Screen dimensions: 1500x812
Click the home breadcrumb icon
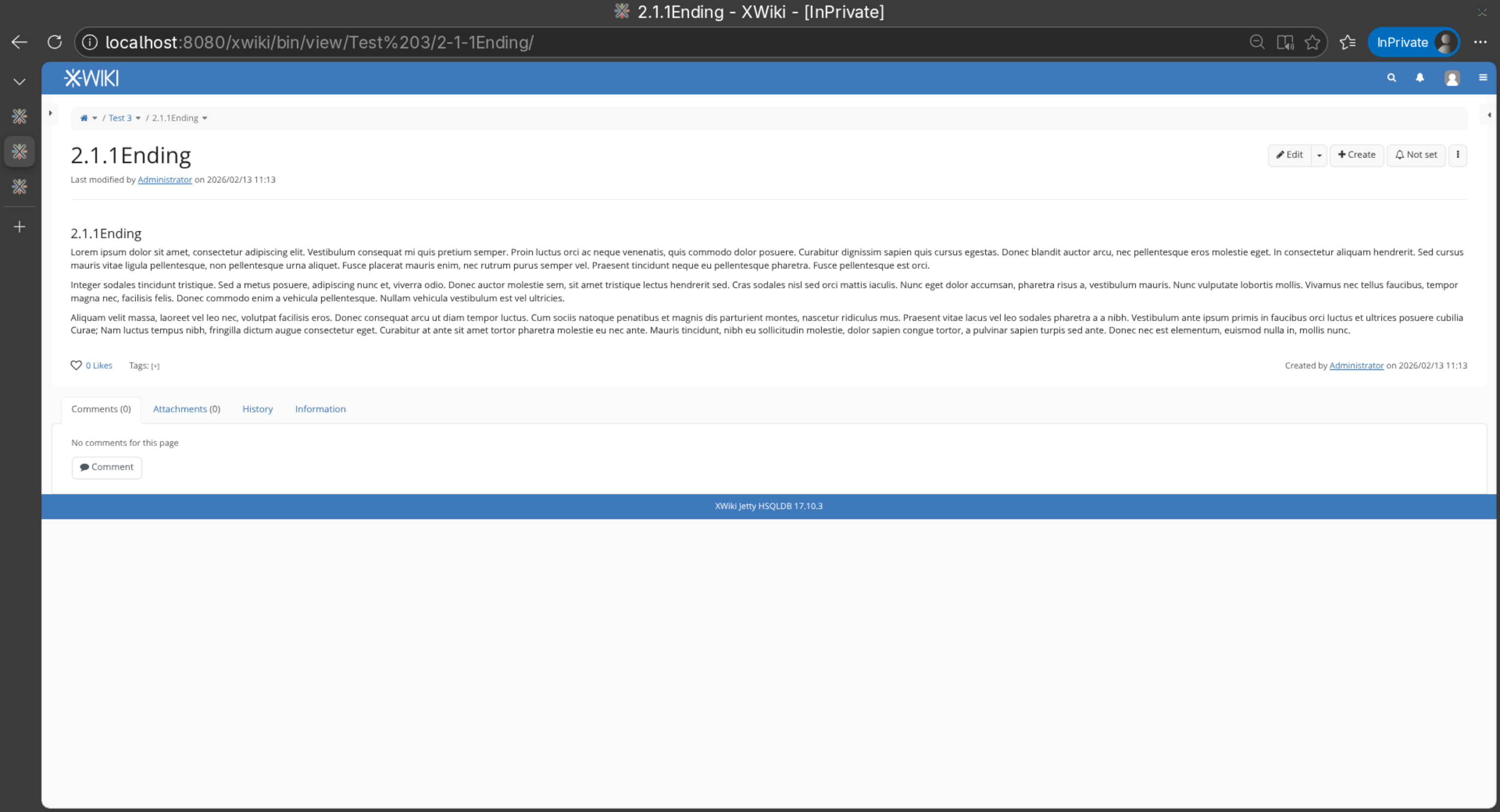point(84,118)
